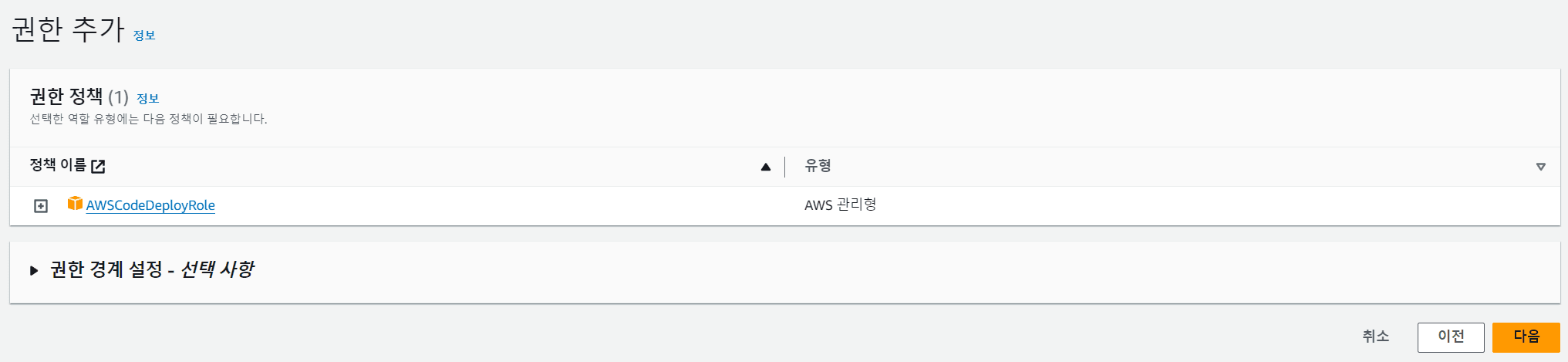The width and height of the screenshot is (1568, 362).
Task: Select the AWS 관리형 type cell
Action: [x=840, y=205]
